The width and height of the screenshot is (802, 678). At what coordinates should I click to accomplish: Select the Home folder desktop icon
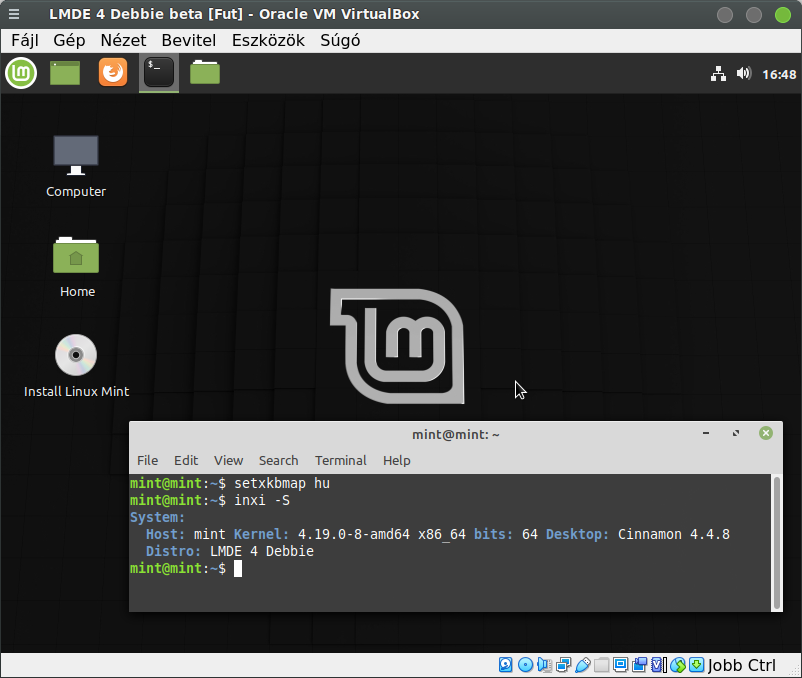[76, 267]
